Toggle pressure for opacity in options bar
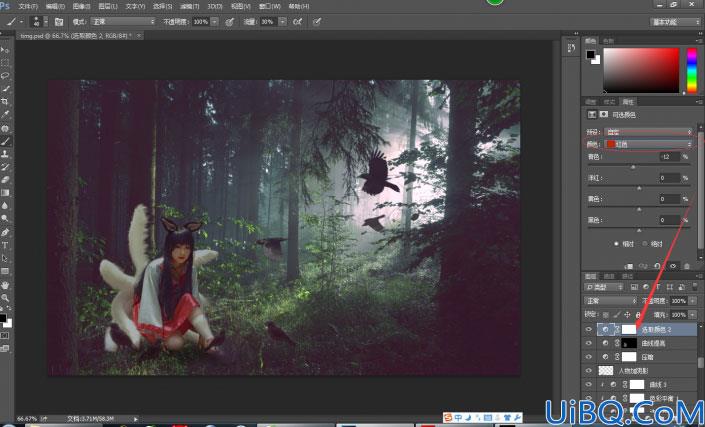705x427 pixels. pos(230,22)
